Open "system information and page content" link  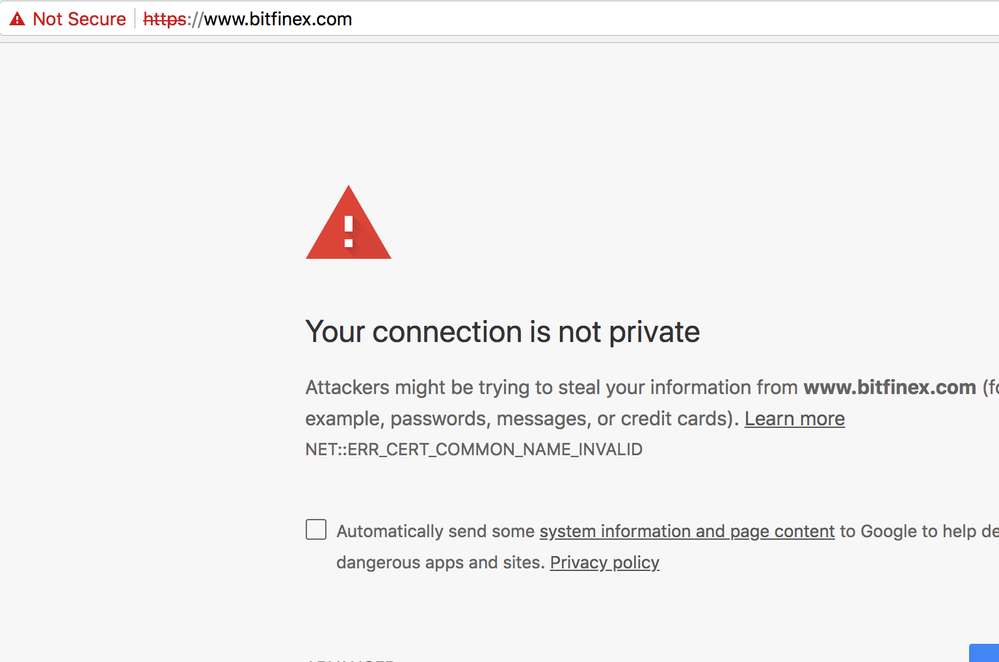pyautogui.click(x=686, y=531)
